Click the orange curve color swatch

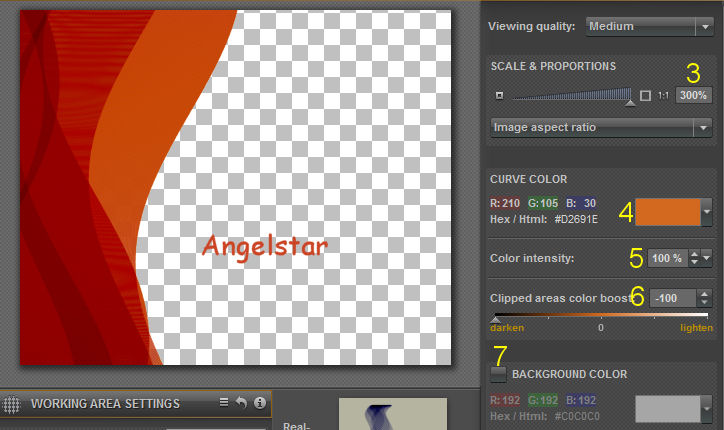(667, 211)
